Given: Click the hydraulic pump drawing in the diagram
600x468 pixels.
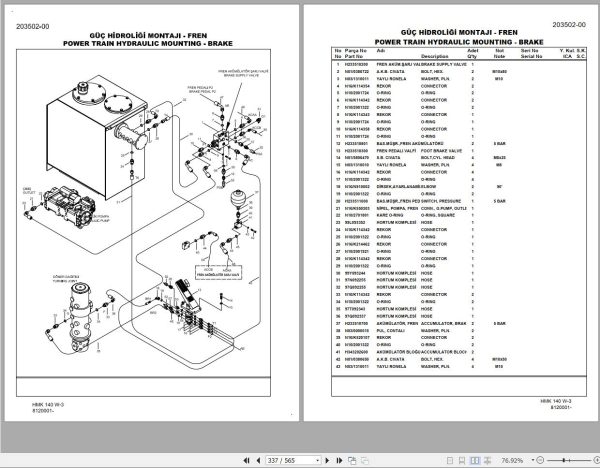Looking at the screenshot, I should click(68, 207).
